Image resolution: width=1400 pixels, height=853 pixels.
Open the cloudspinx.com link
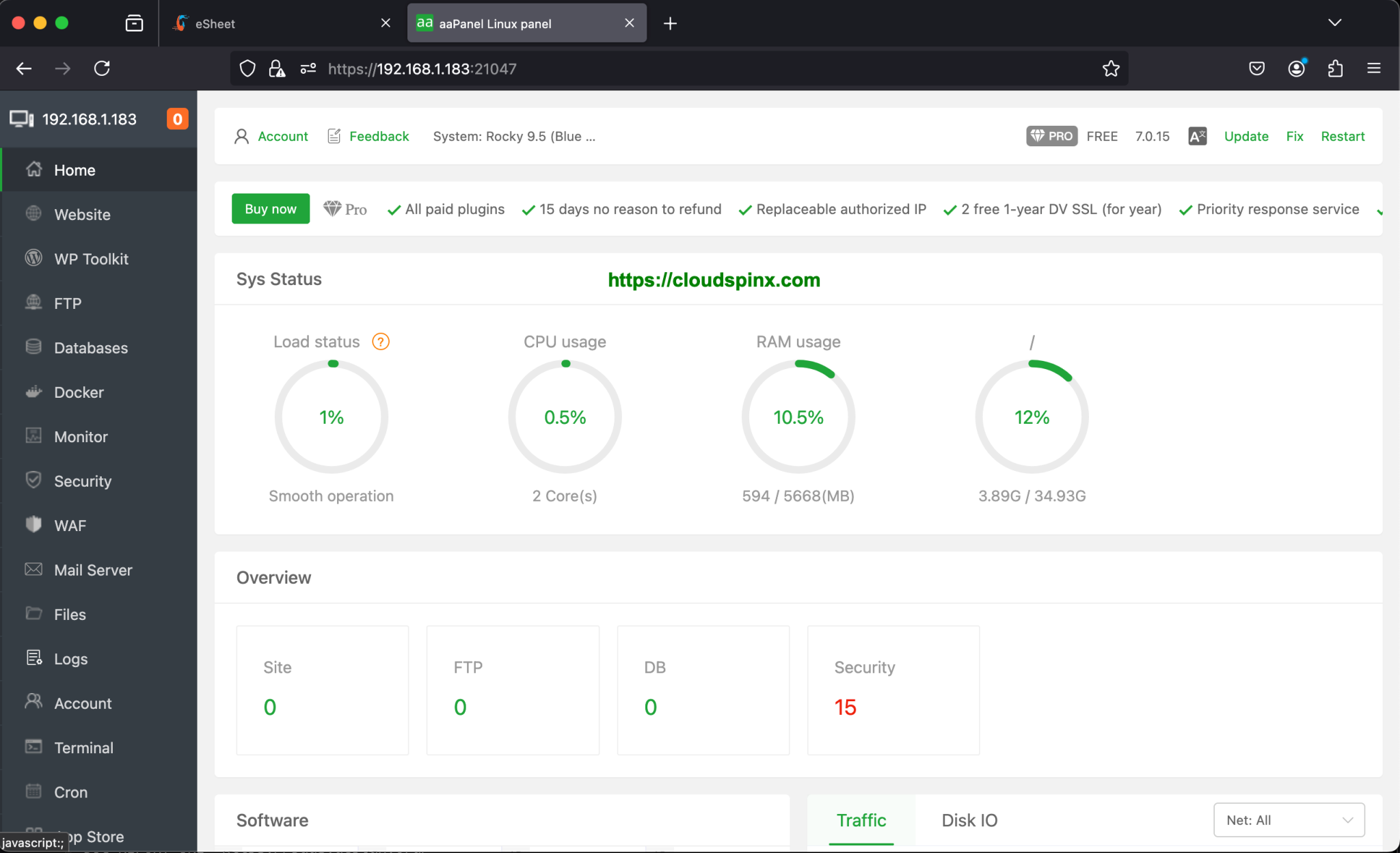[714, 280]
